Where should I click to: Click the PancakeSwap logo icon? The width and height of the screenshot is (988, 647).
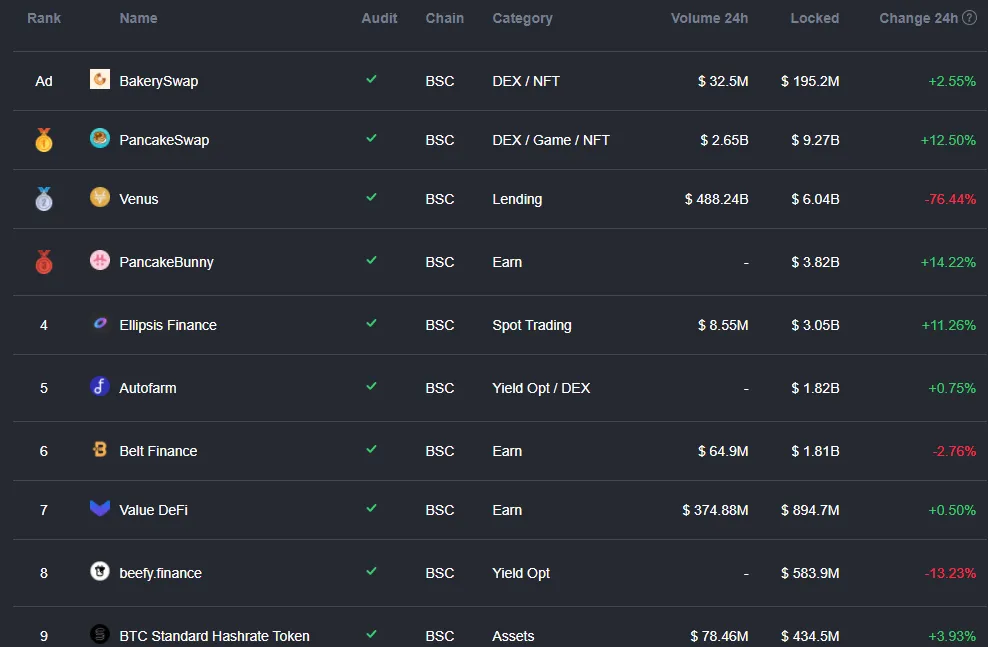[100, 138]
